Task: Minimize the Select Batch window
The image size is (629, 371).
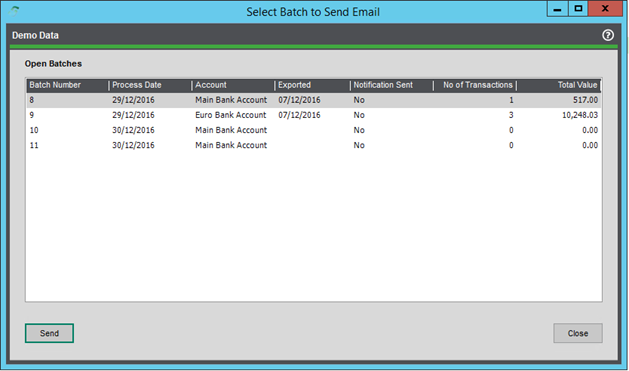Action: click(557, 9)
